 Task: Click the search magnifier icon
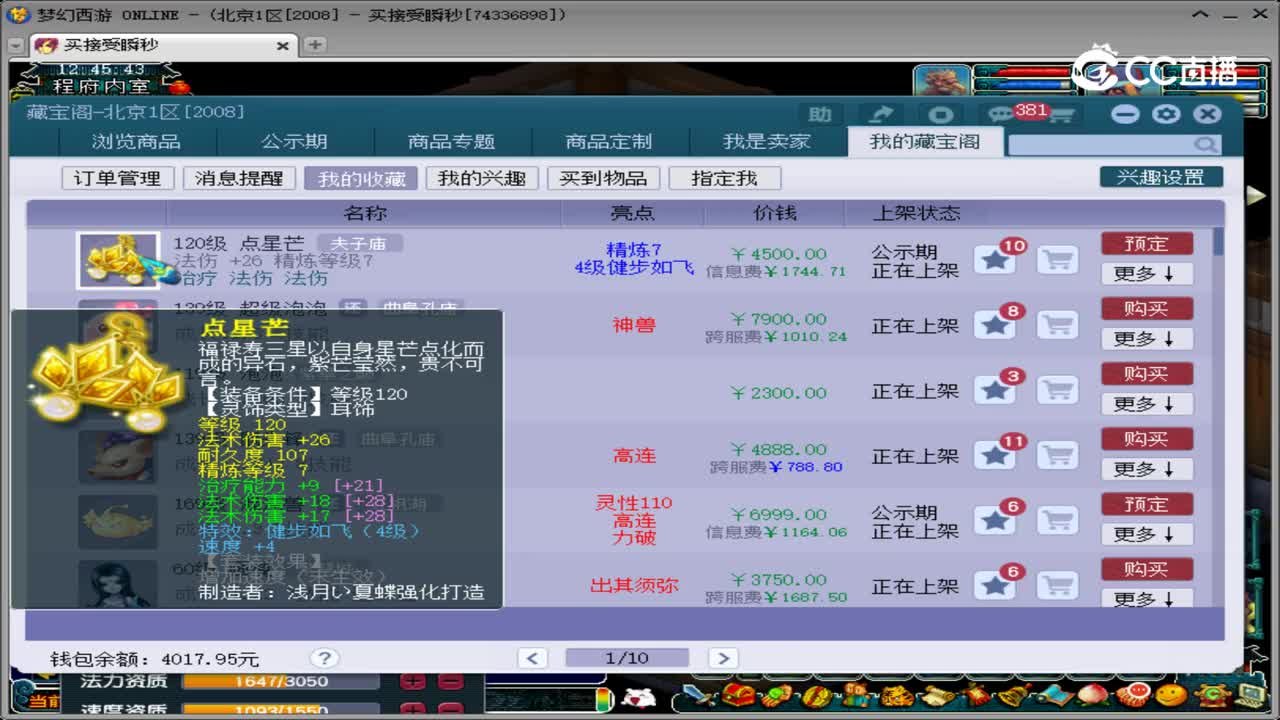coord(1205,145)
